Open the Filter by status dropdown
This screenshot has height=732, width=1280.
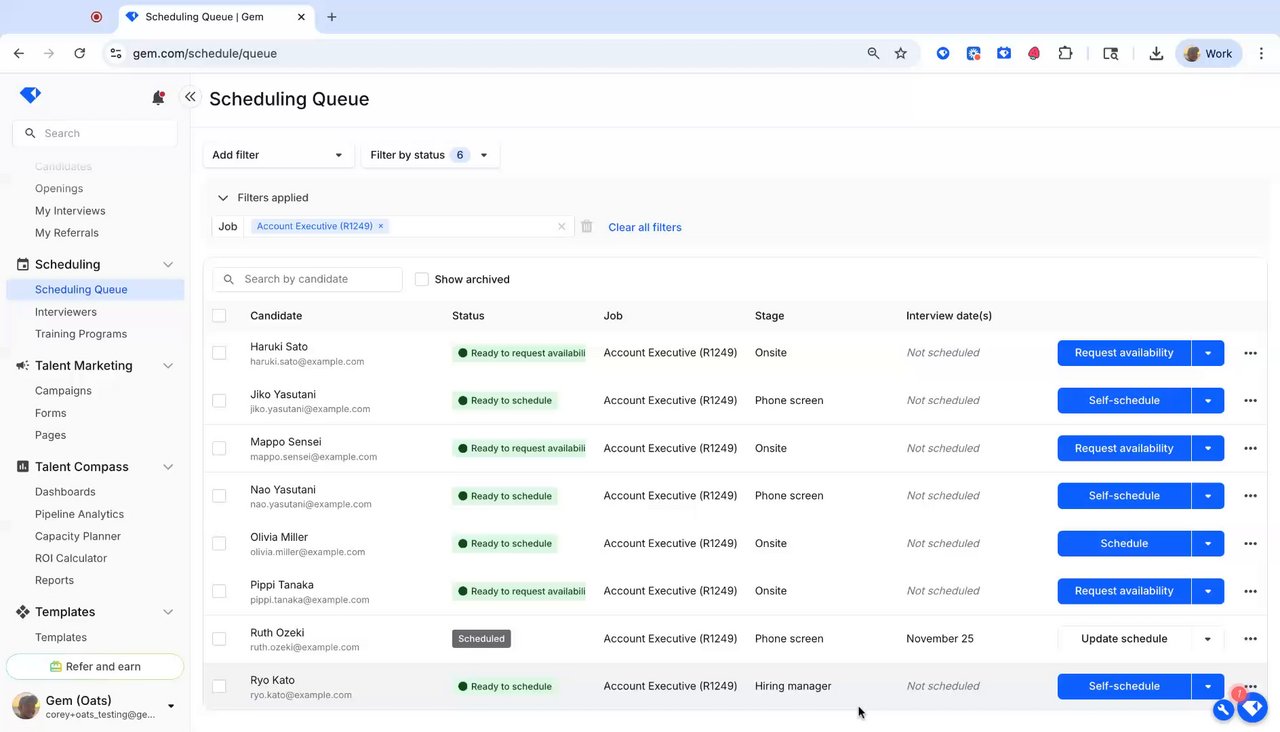click(x=429, y=155)
